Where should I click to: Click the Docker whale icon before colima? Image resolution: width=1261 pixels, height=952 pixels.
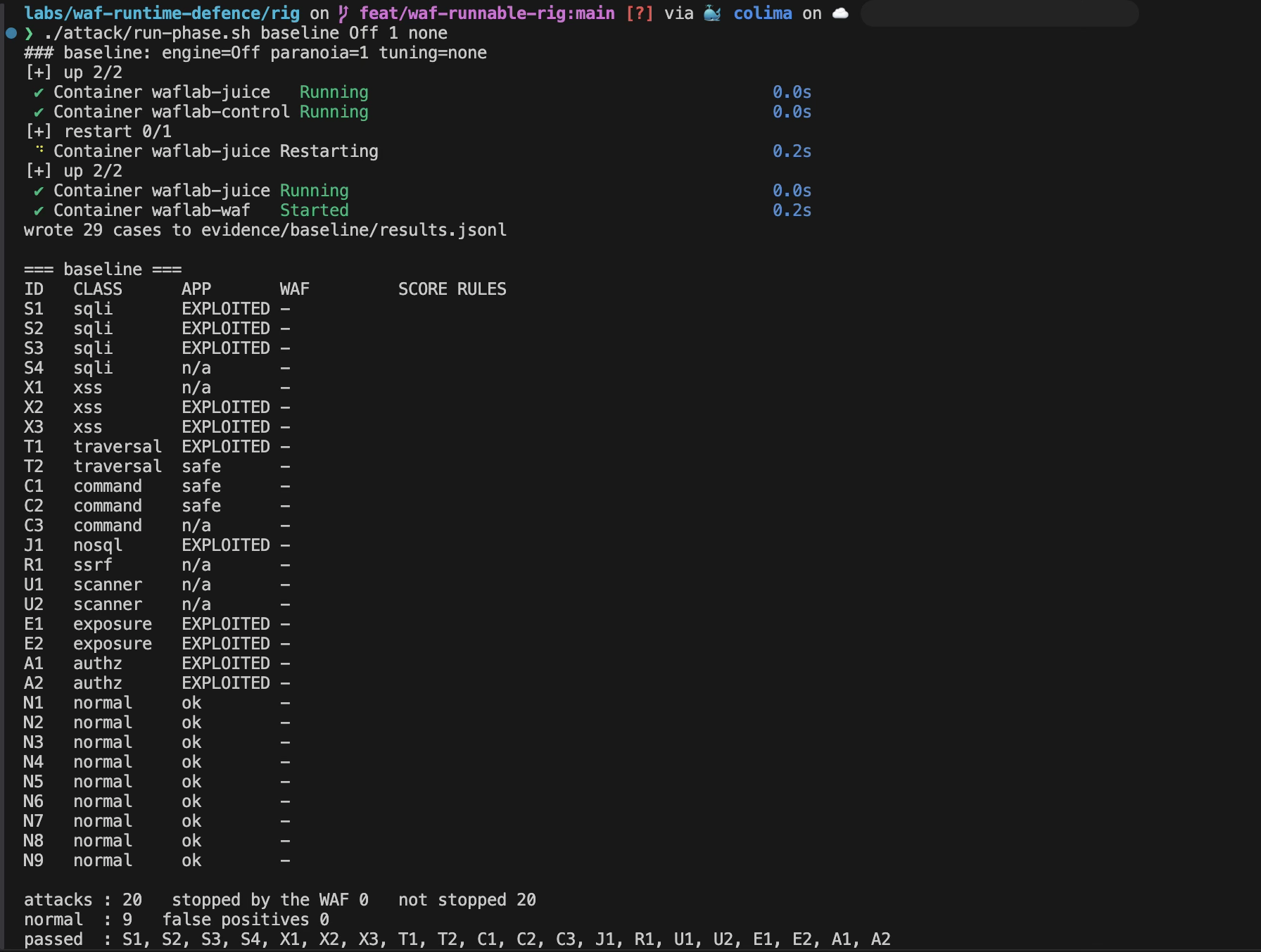point(712,13)
